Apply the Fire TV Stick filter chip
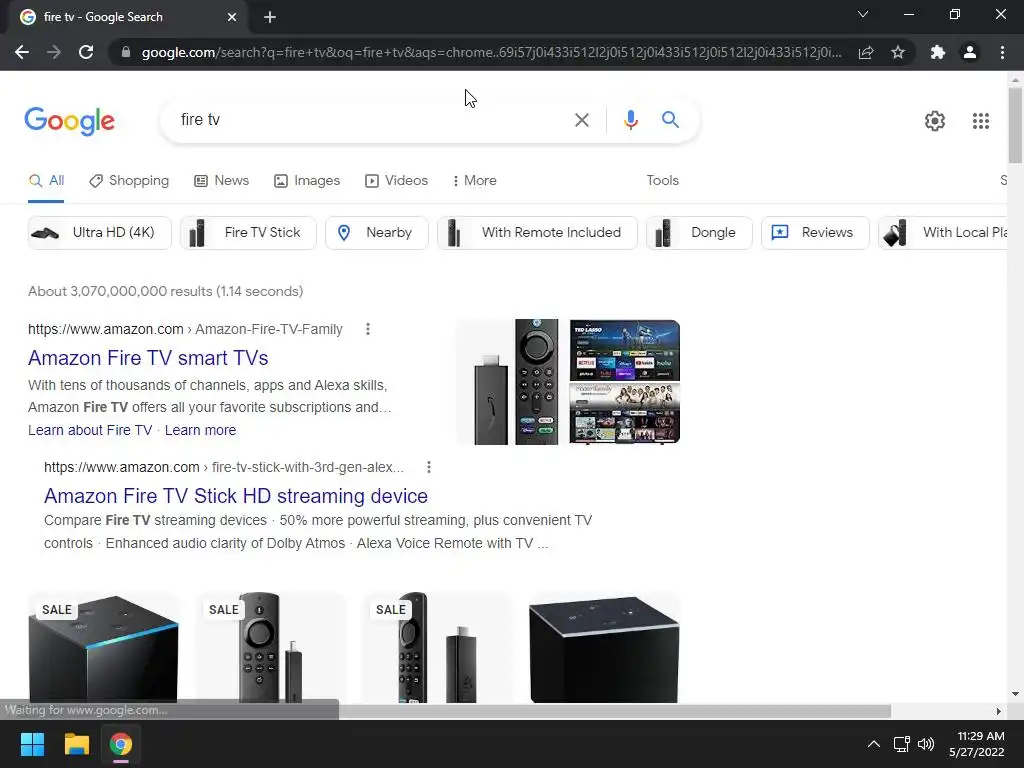The width and height of the screenshot is (1024, 768). tap(248, 232)
